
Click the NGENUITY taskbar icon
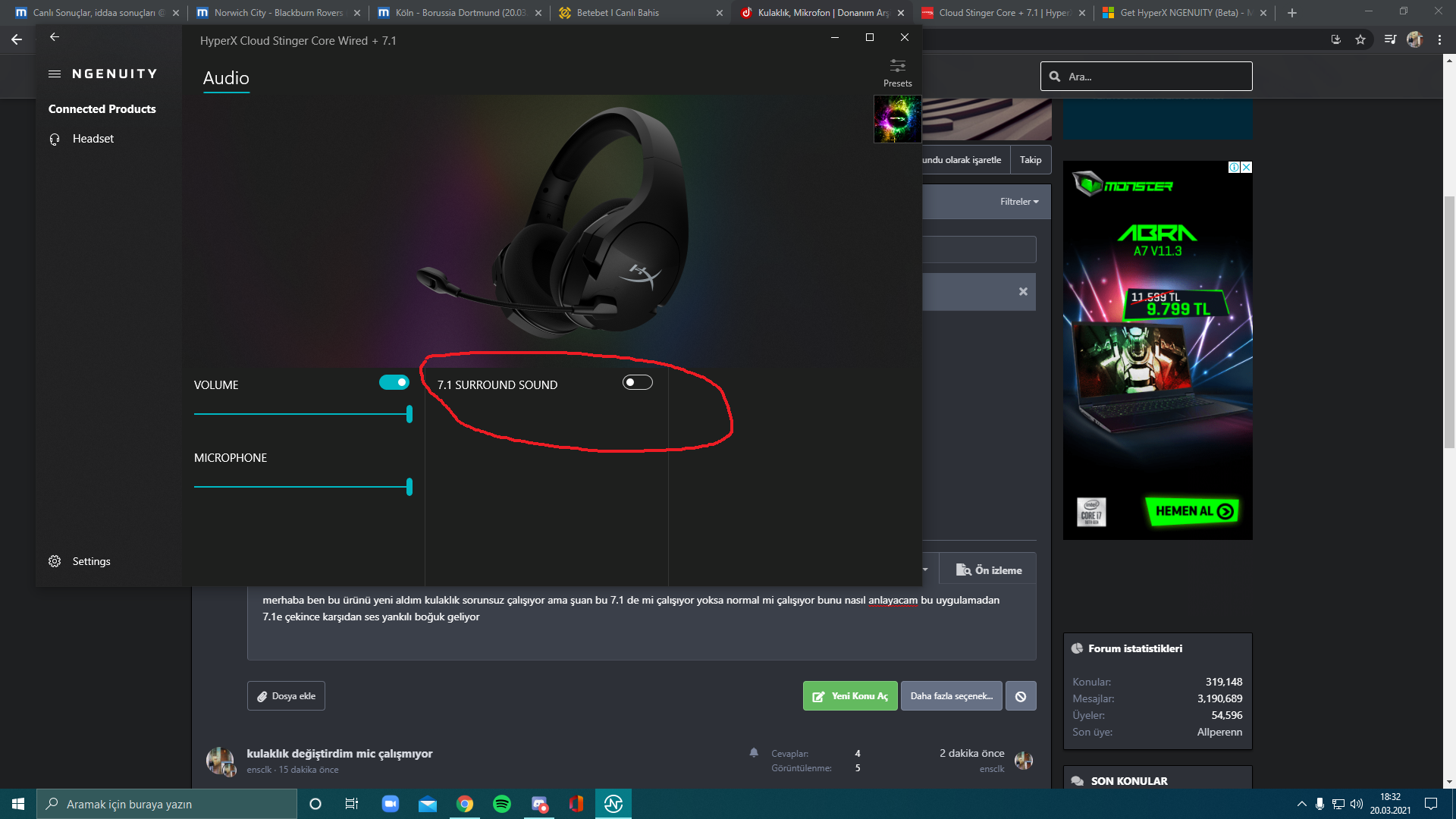pyautogui.click(x=613, y=804)
